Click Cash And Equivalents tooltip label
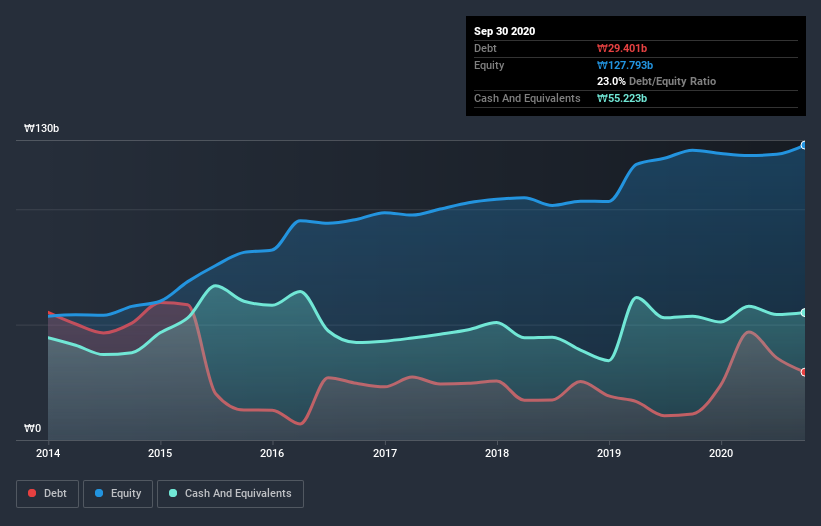This screenshot has width=821, height=526. click(x=527, y=98)
